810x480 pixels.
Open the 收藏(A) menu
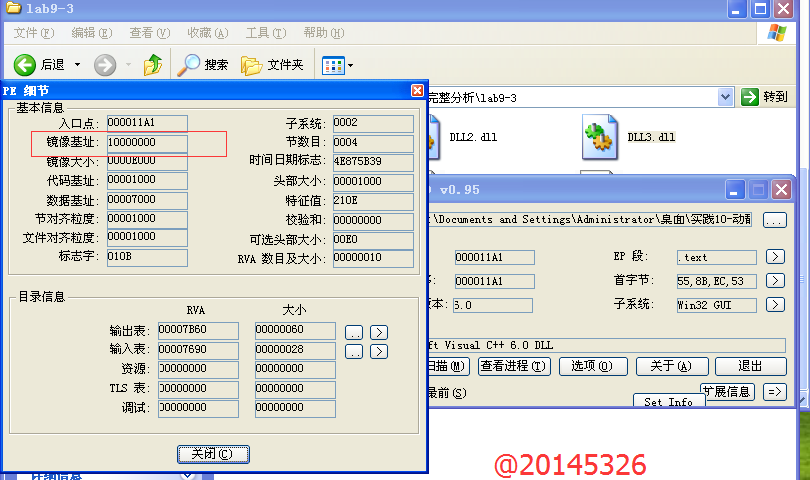[206, 33]
